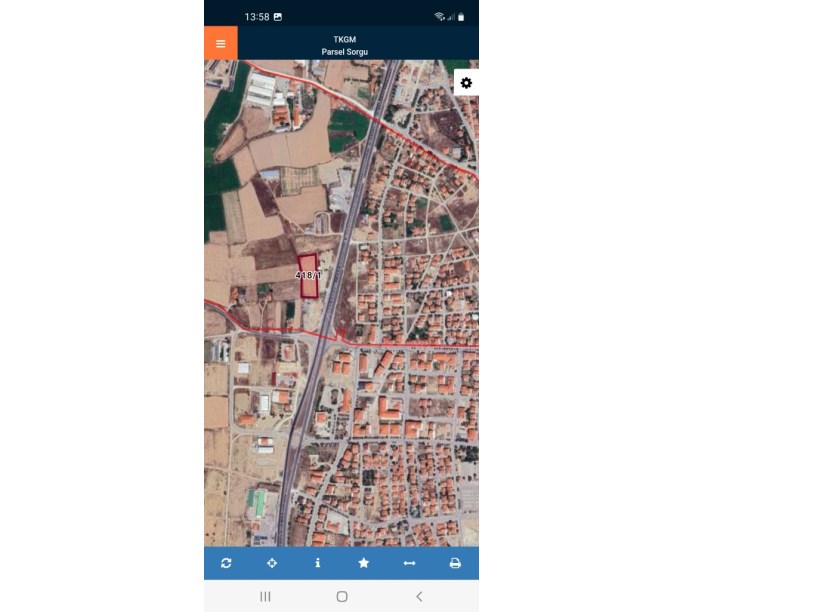
Task: Tap the clock showing 13:58
Action: click(257, 17)
